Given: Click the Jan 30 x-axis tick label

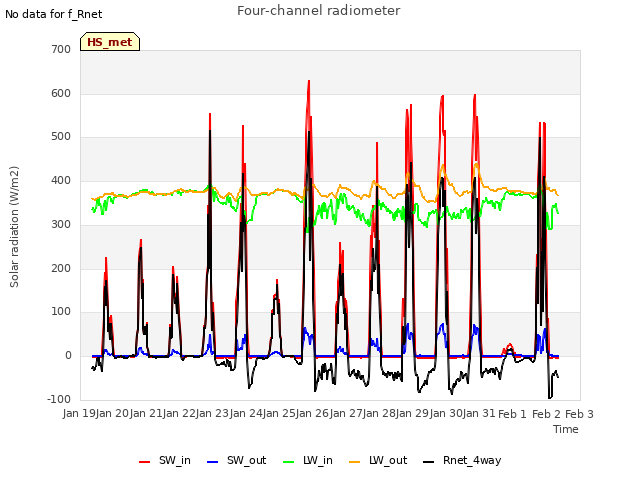Looking at the screenshot, I should (446, 414).
